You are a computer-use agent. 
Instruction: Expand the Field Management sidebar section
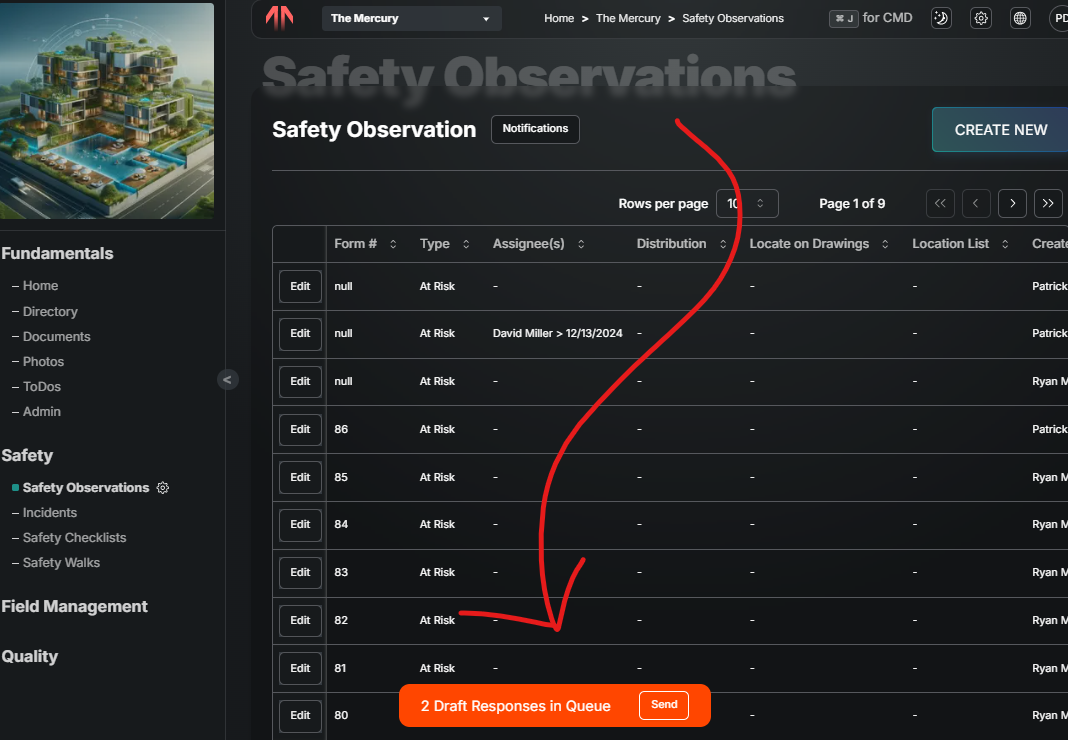coord(75,607)
